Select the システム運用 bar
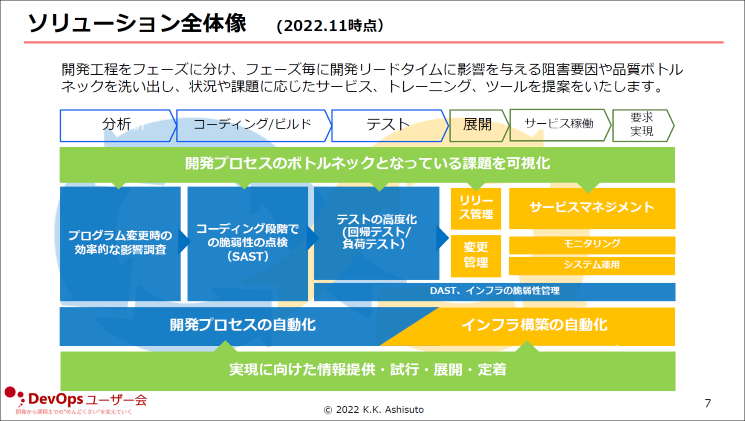 [x=591, y=265]
